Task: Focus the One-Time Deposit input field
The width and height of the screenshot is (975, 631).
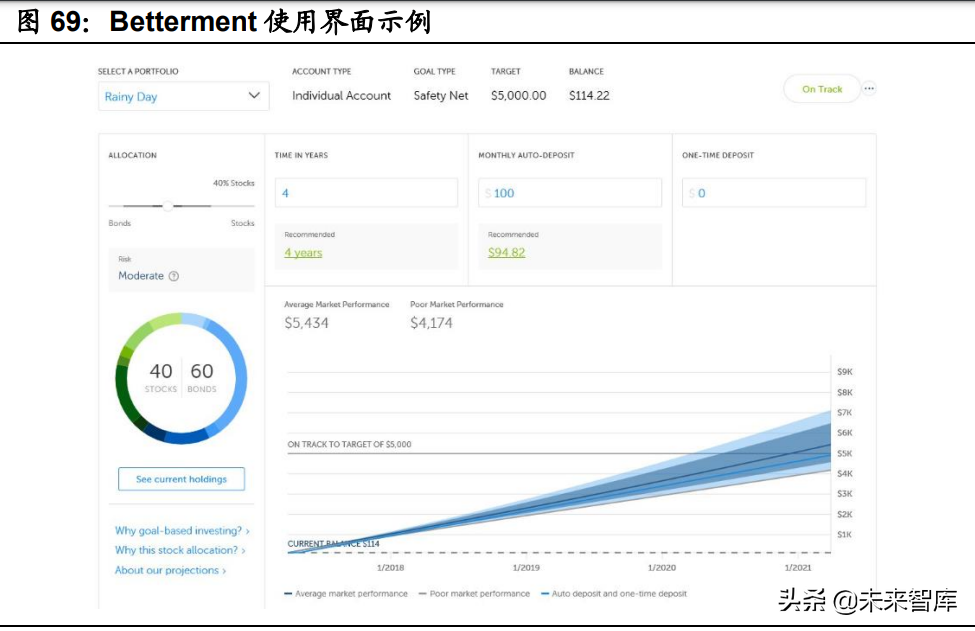Action: (x=774, y=193)
